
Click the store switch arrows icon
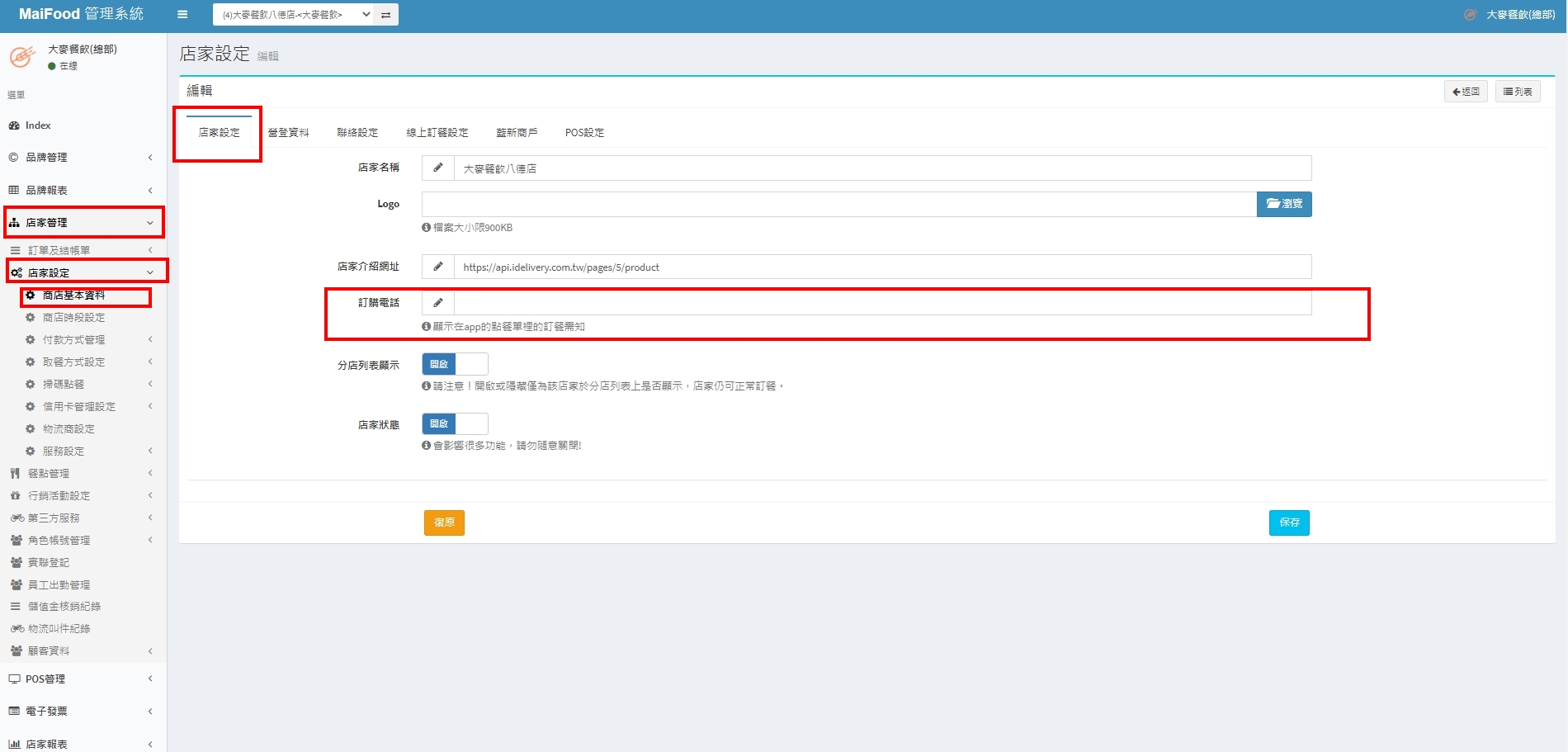point(385,15)
